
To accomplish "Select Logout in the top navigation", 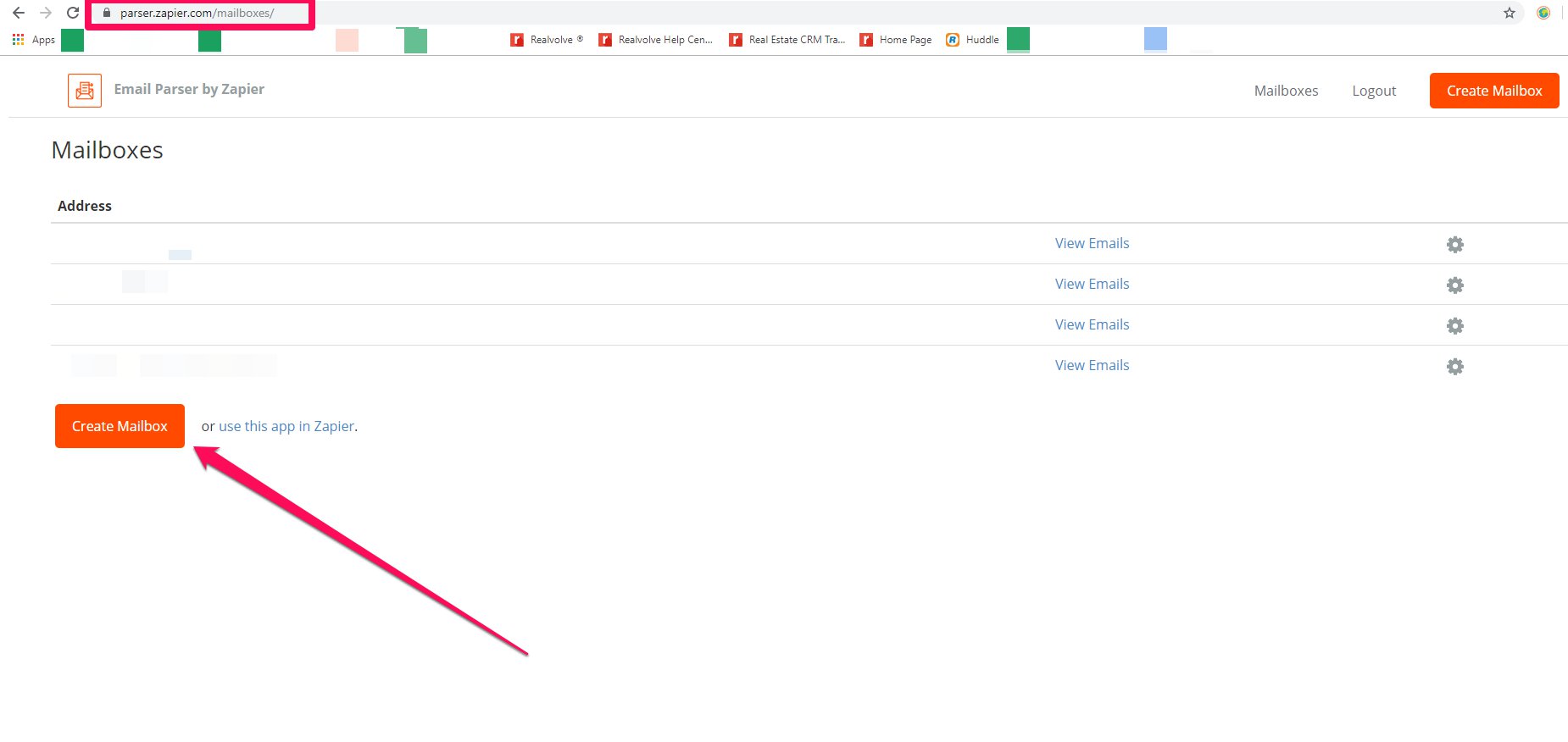I will tap(1373, 91).
